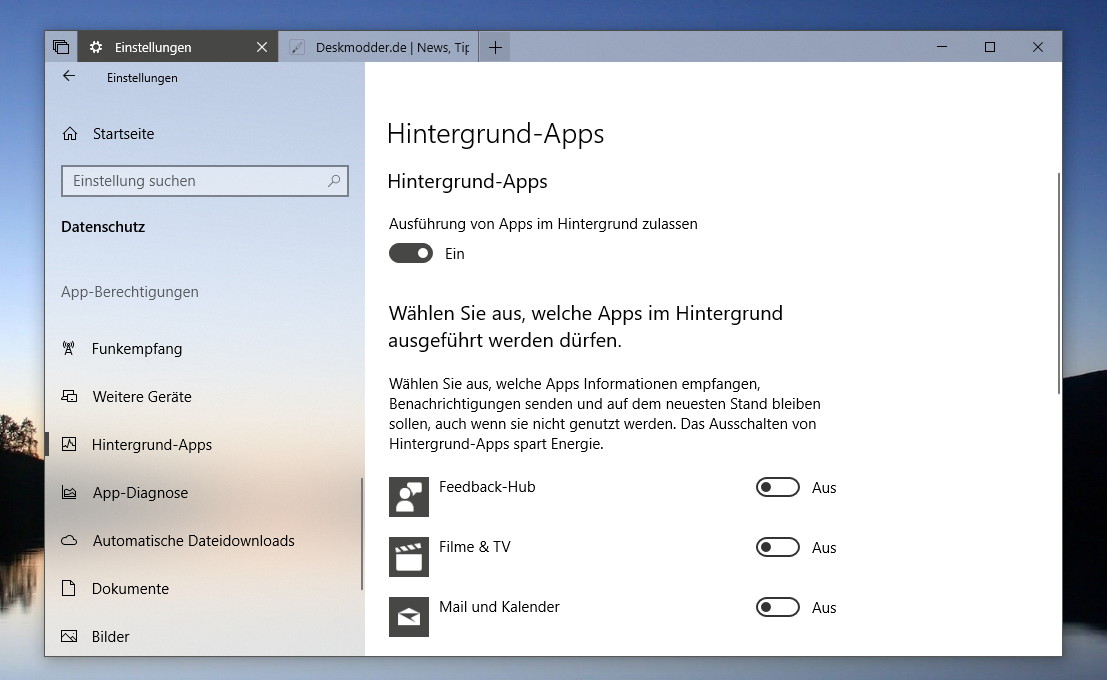Click the Feedback-Hub label
This screenshot has width=1107, height=680.
click(x=487, y=487)
